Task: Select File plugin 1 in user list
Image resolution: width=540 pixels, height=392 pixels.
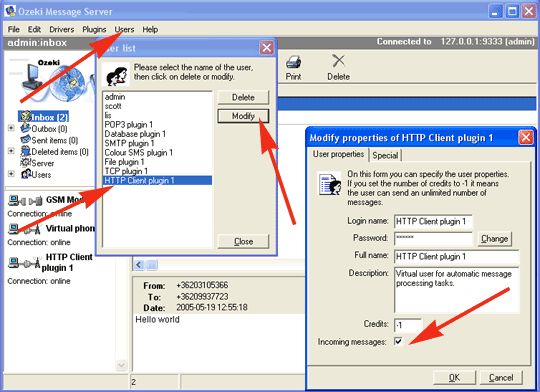Action: (157, 162)
